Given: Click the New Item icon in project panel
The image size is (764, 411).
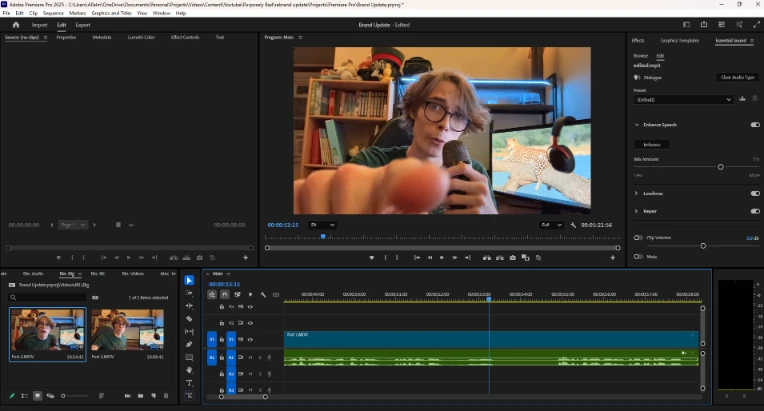Looking at the screenshot, I should coord(153,396).
